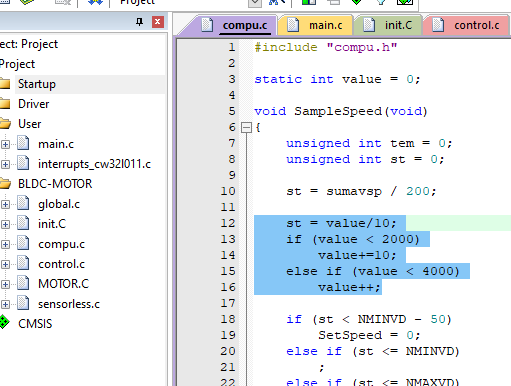Click line number 12 in the gutter
Image resolution: width=511 pixels, height=386 pixels.
228,223
